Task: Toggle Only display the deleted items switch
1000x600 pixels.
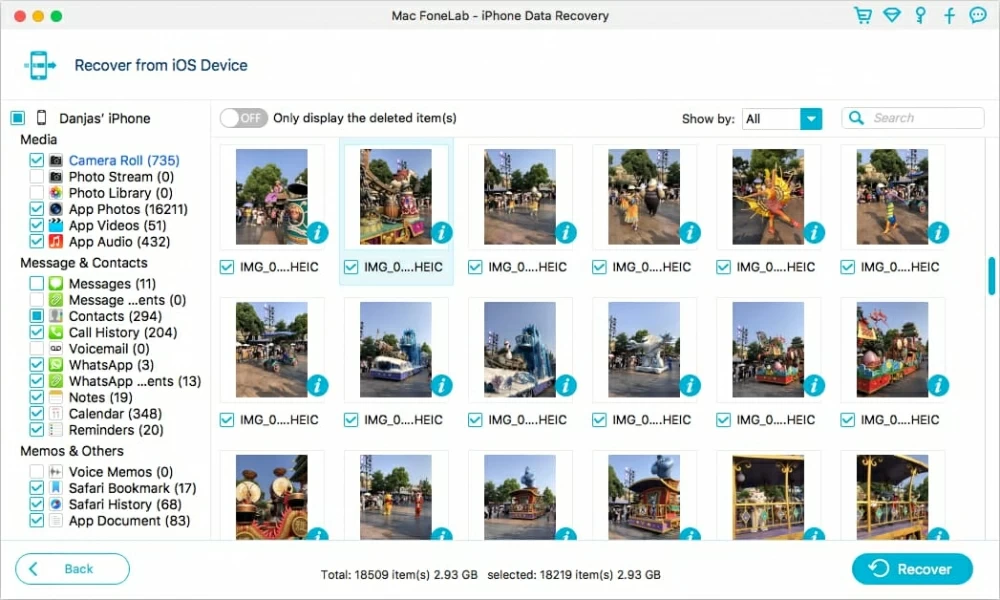Action: click(x=243, y=118)
